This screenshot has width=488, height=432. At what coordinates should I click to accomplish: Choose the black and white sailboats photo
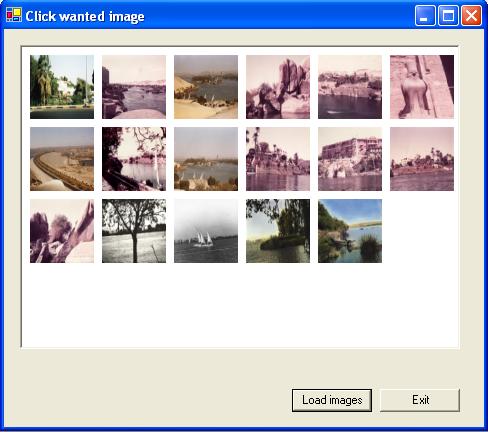[206, 231]
